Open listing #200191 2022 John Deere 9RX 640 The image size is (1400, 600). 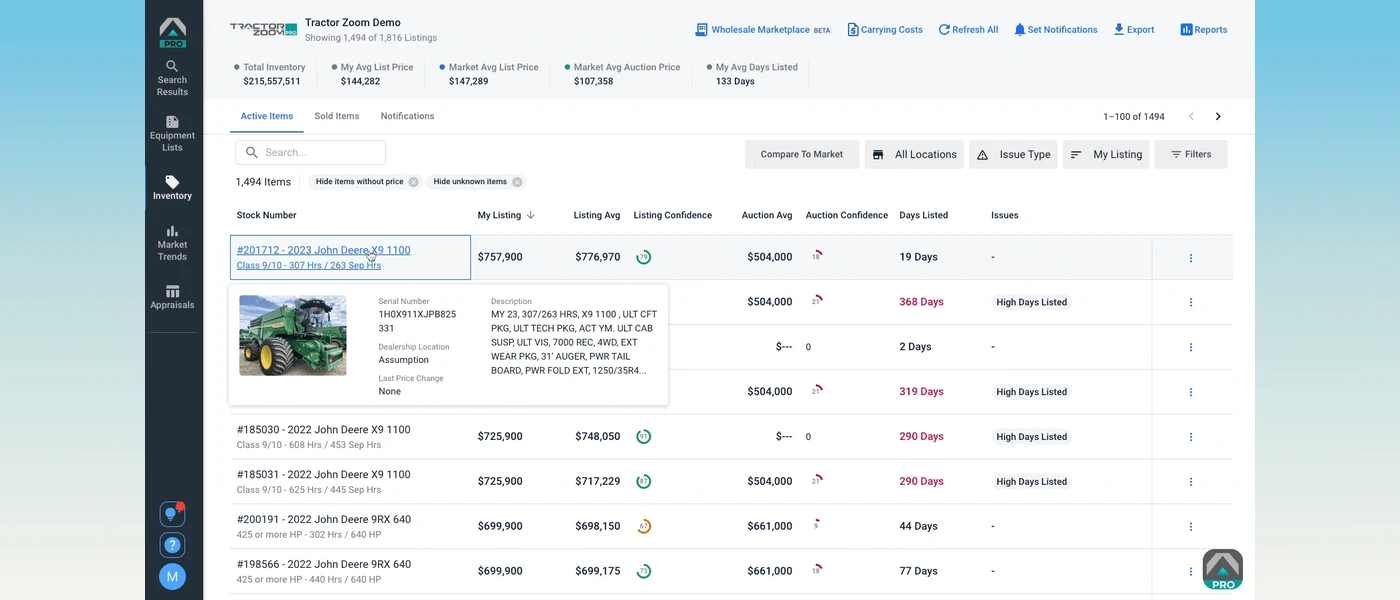[x=324, y=520]
